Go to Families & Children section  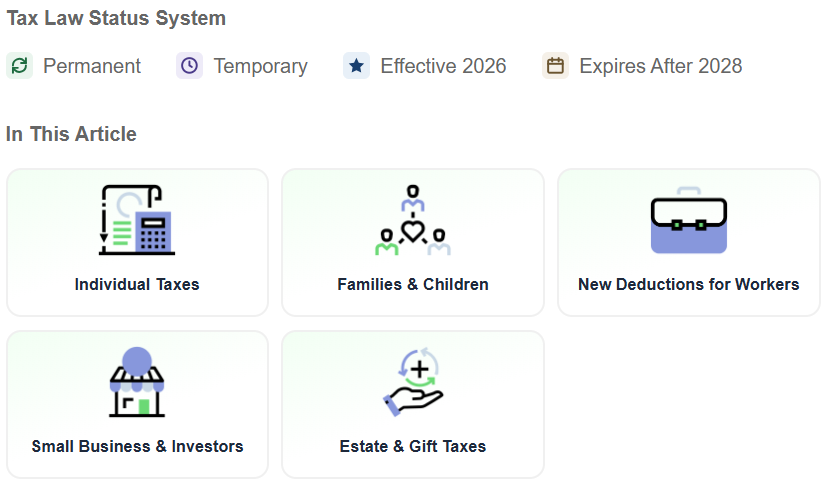[x=413, y=284]
